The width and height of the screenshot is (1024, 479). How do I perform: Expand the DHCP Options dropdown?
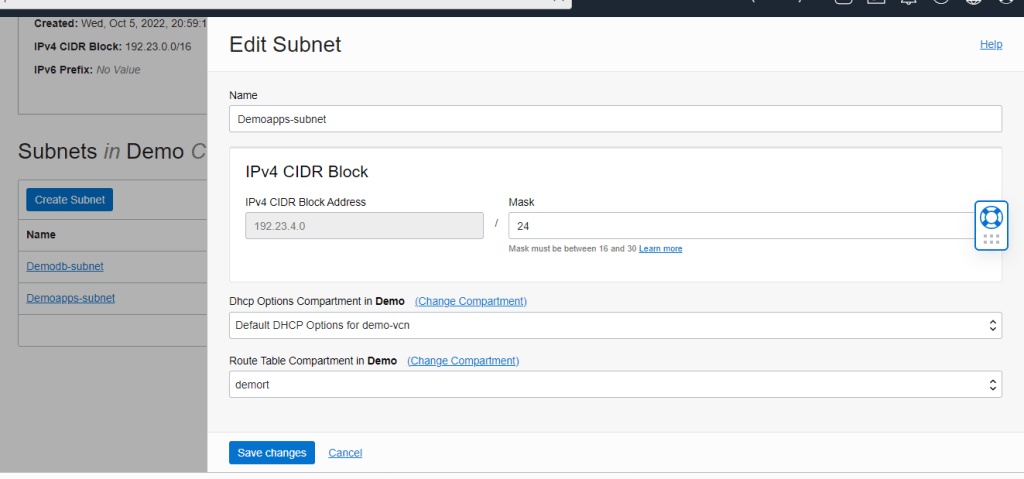tap(614, 325)
